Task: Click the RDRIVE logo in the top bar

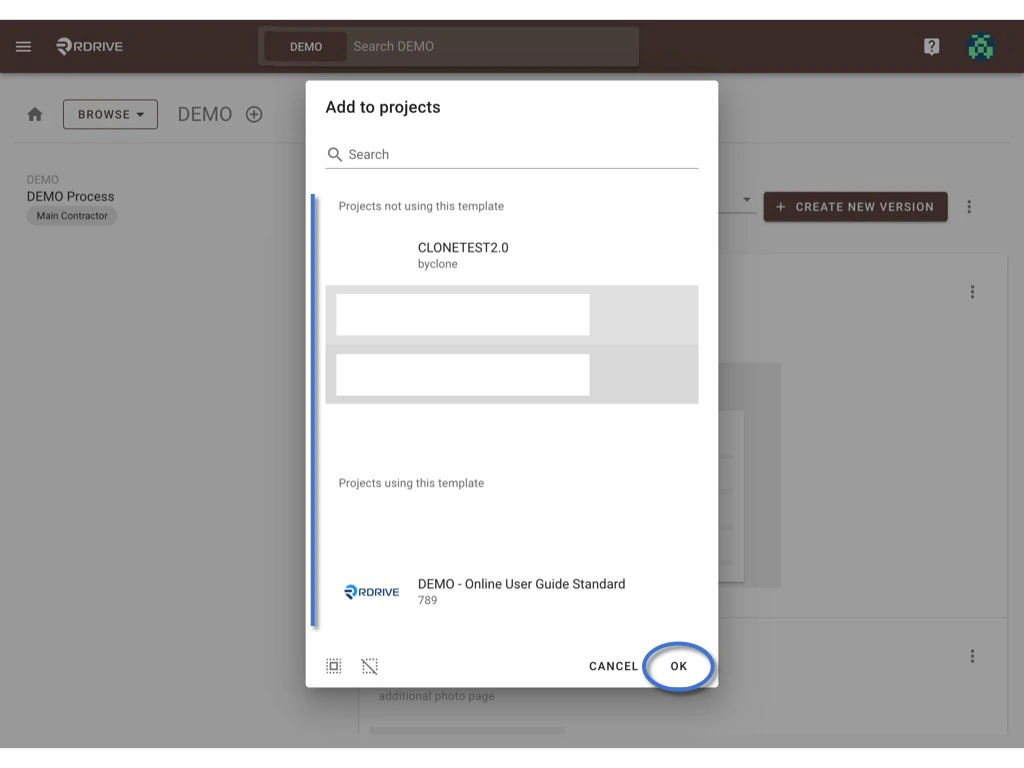Action: click(89, 46)
